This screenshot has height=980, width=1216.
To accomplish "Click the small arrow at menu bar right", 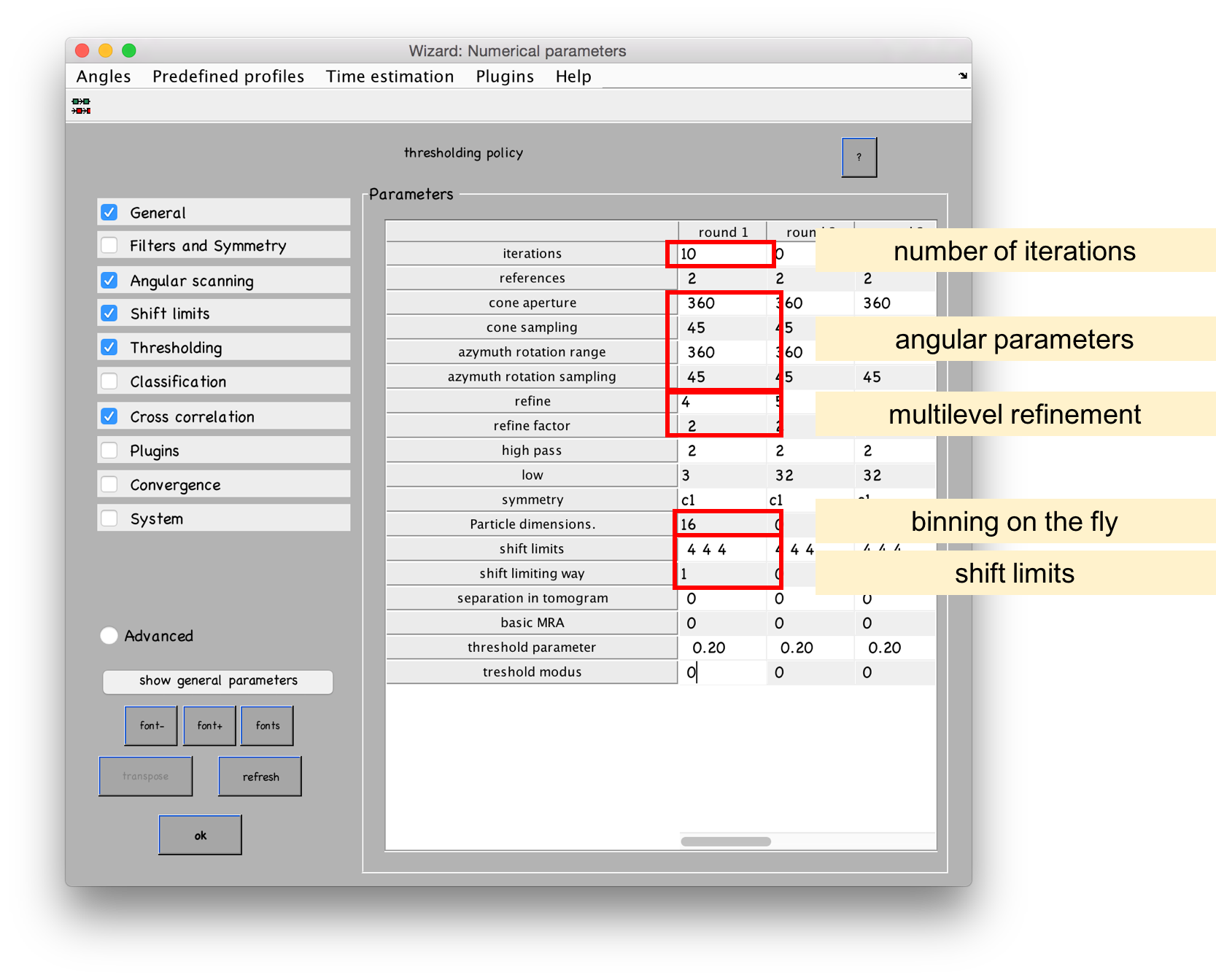I will click(x=962, y=76).
